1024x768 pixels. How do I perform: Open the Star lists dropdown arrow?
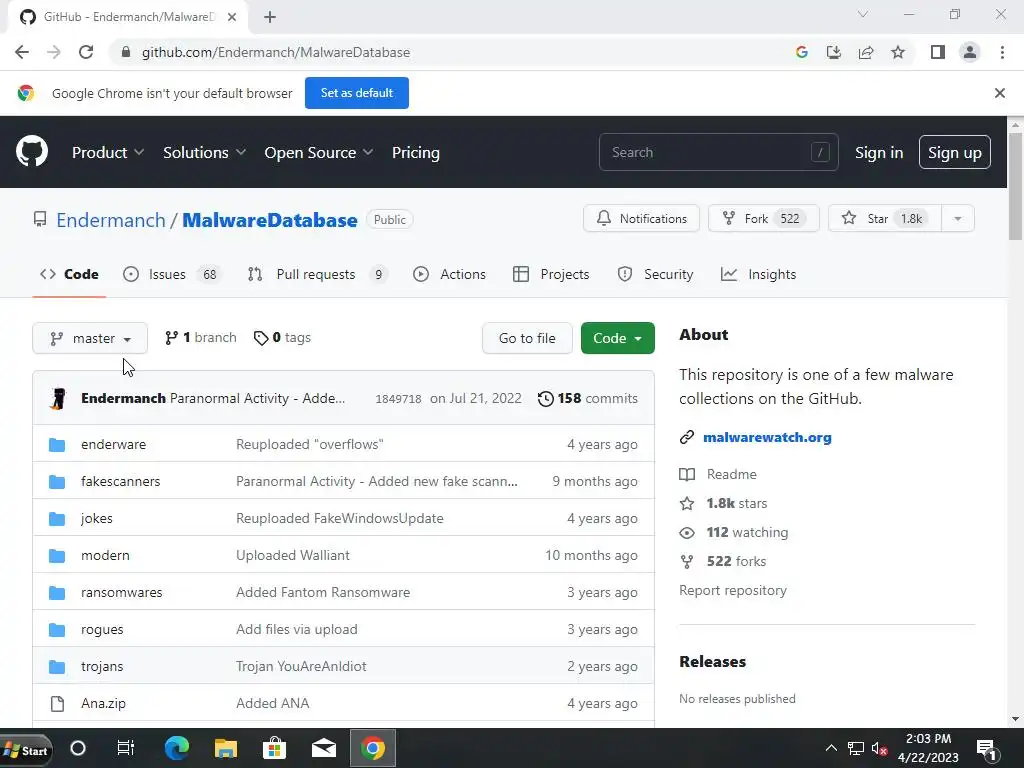coord(958,219)
